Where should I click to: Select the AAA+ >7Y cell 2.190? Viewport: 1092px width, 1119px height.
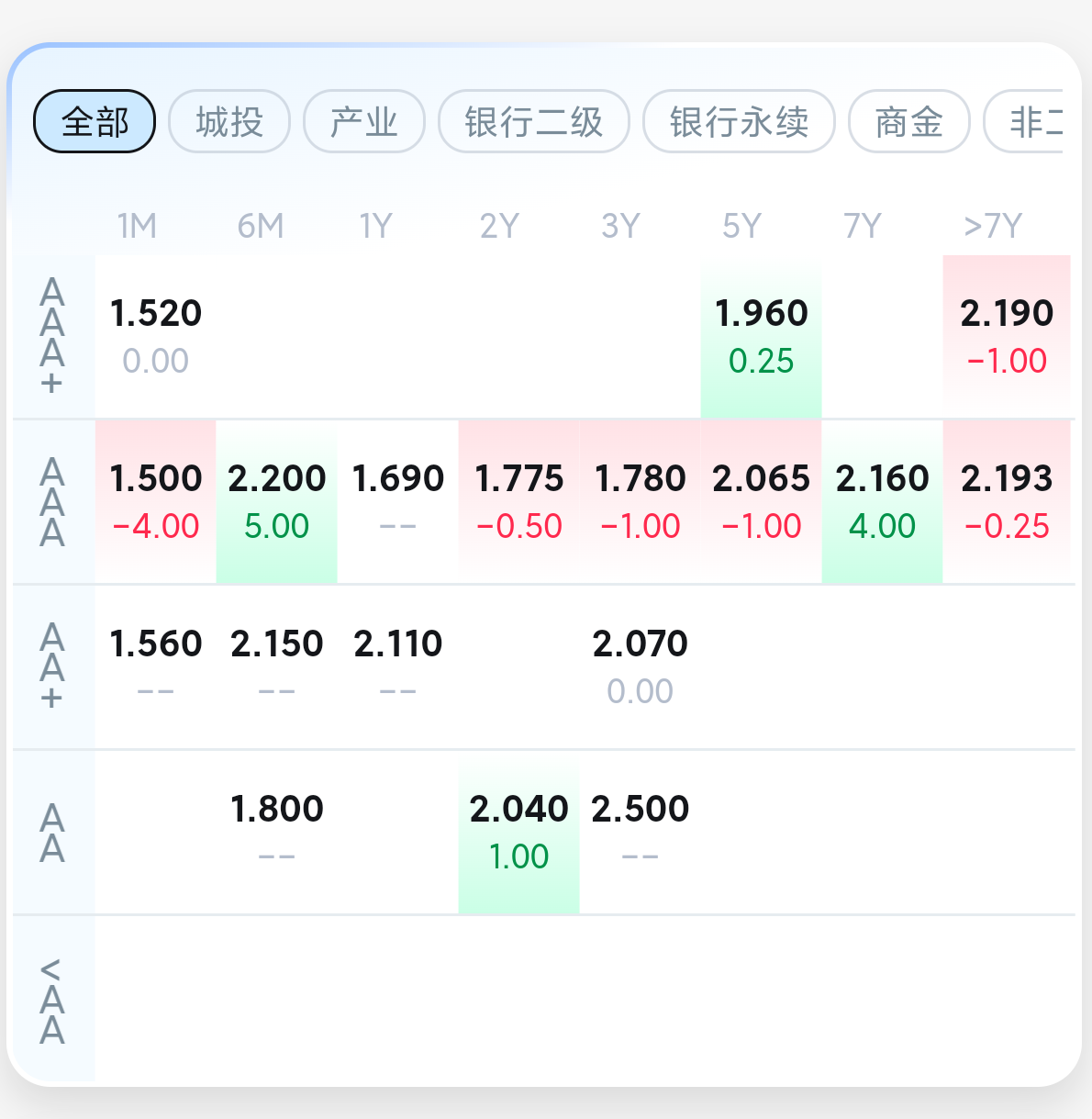[1007, 336]
